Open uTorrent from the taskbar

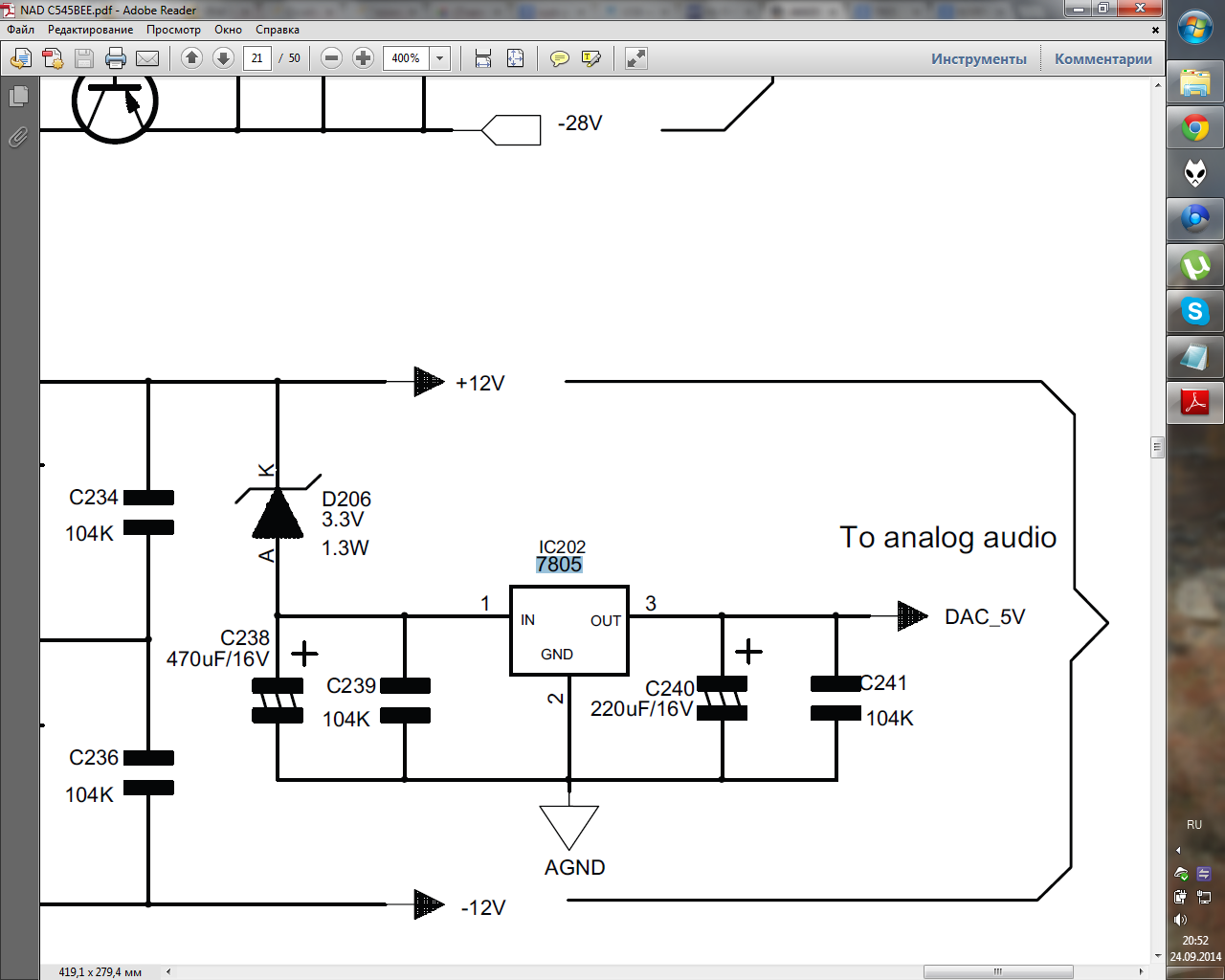[x=1195, y=265]
